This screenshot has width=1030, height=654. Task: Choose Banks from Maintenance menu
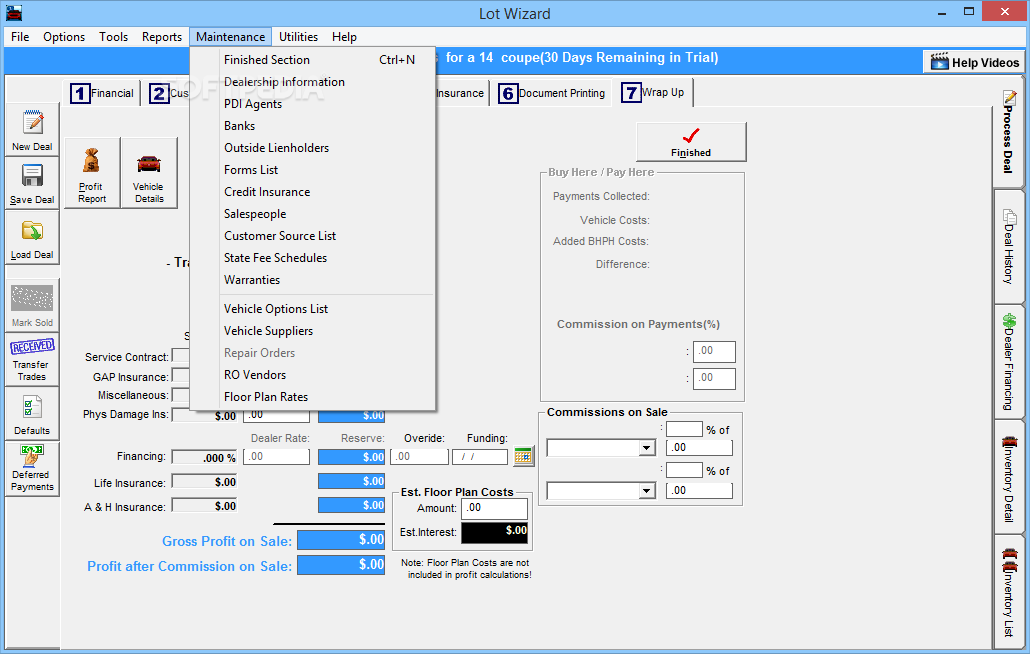(x=313, y=126)
